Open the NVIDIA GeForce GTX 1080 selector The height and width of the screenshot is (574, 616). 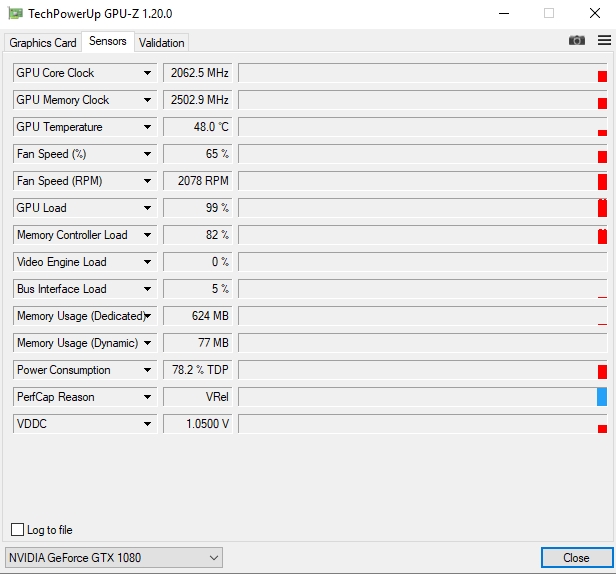coord(114,557)
